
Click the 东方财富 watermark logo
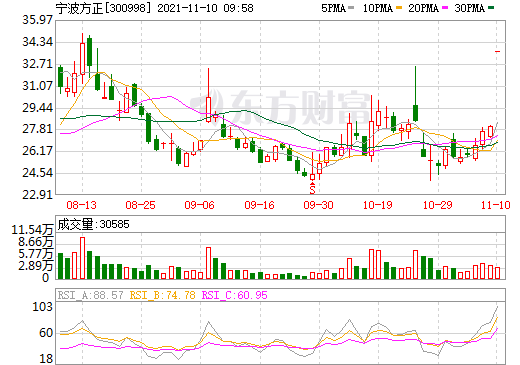[280, 107]
